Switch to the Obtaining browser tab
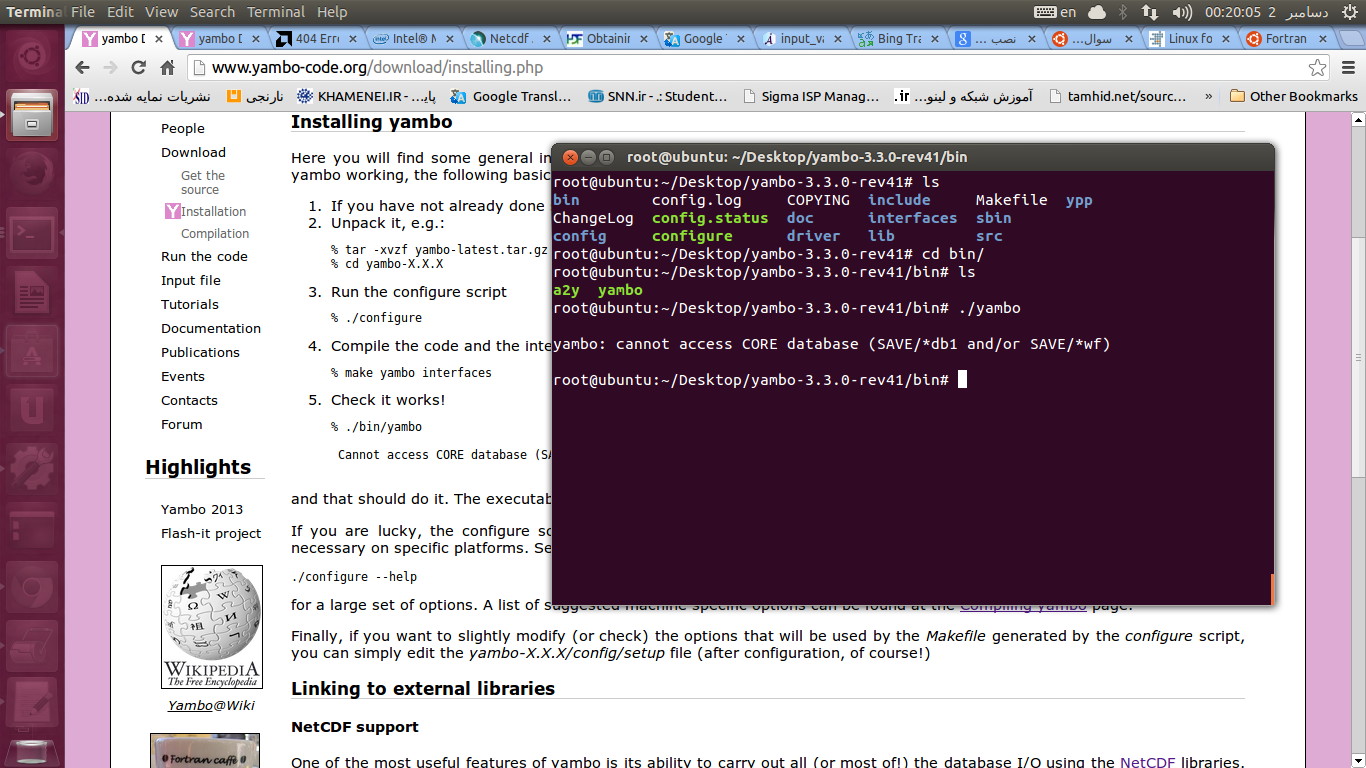The height and width of the screenshot is (768, 1366). click(606, 39)
